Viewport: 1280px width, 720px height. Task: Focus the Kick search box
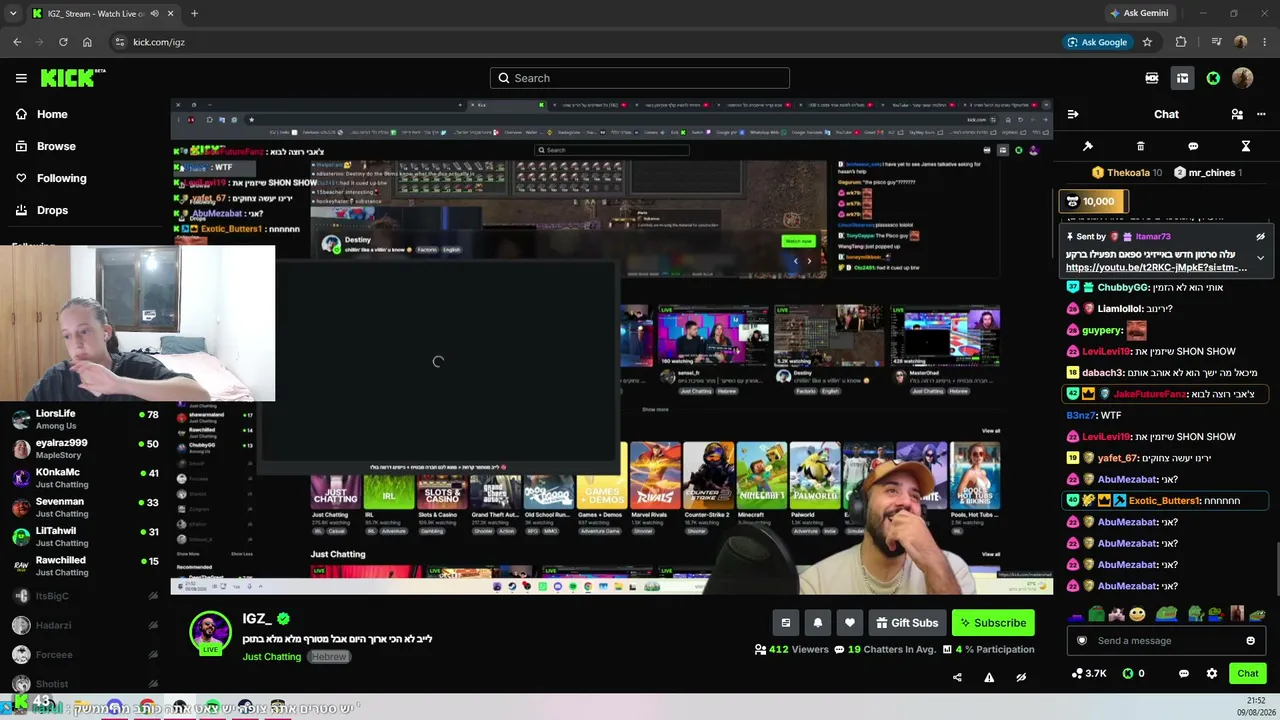(x=640, y=78)
